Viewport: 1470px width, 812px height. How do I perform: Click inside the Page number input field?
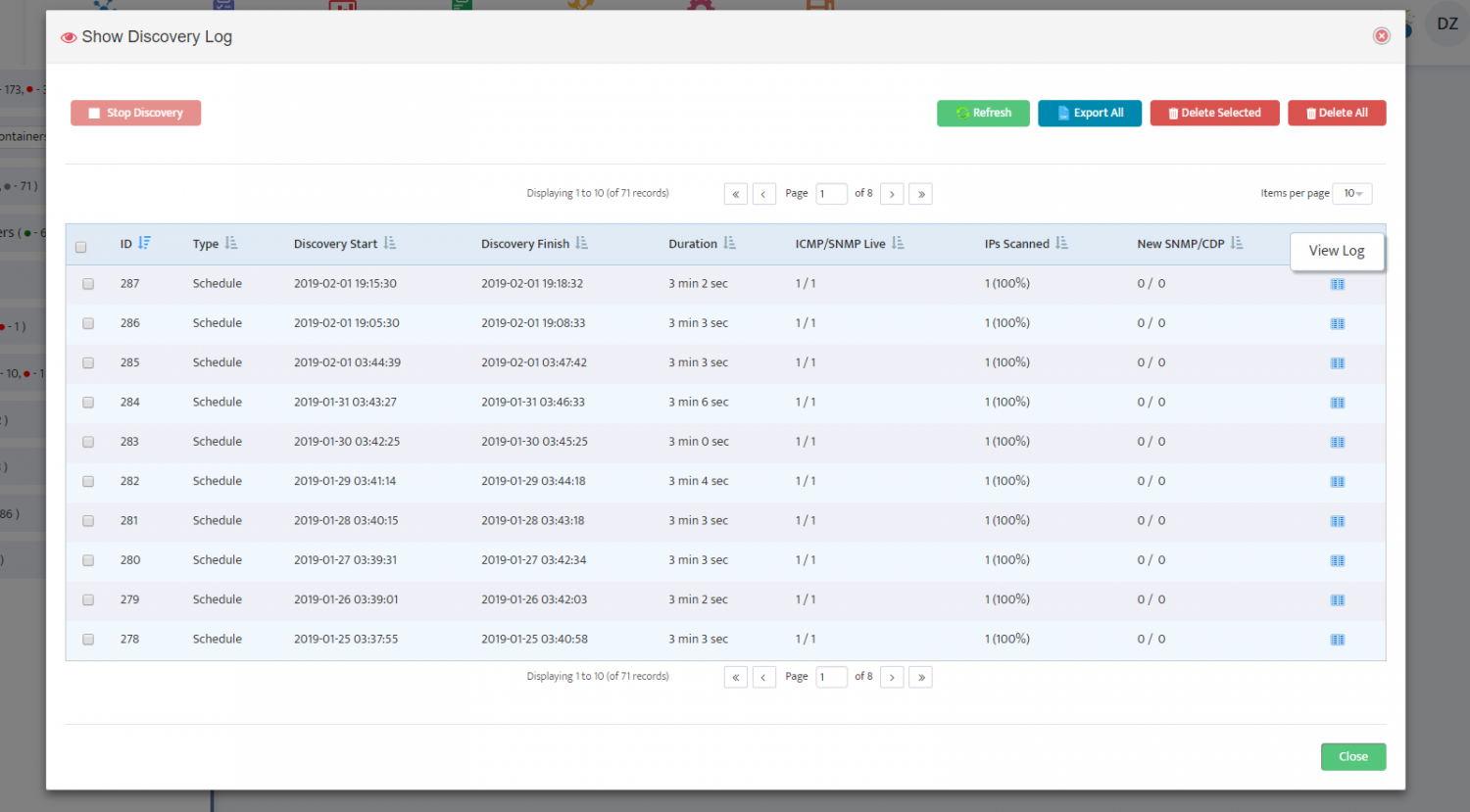pyautogui.click(x=831, y=193)
